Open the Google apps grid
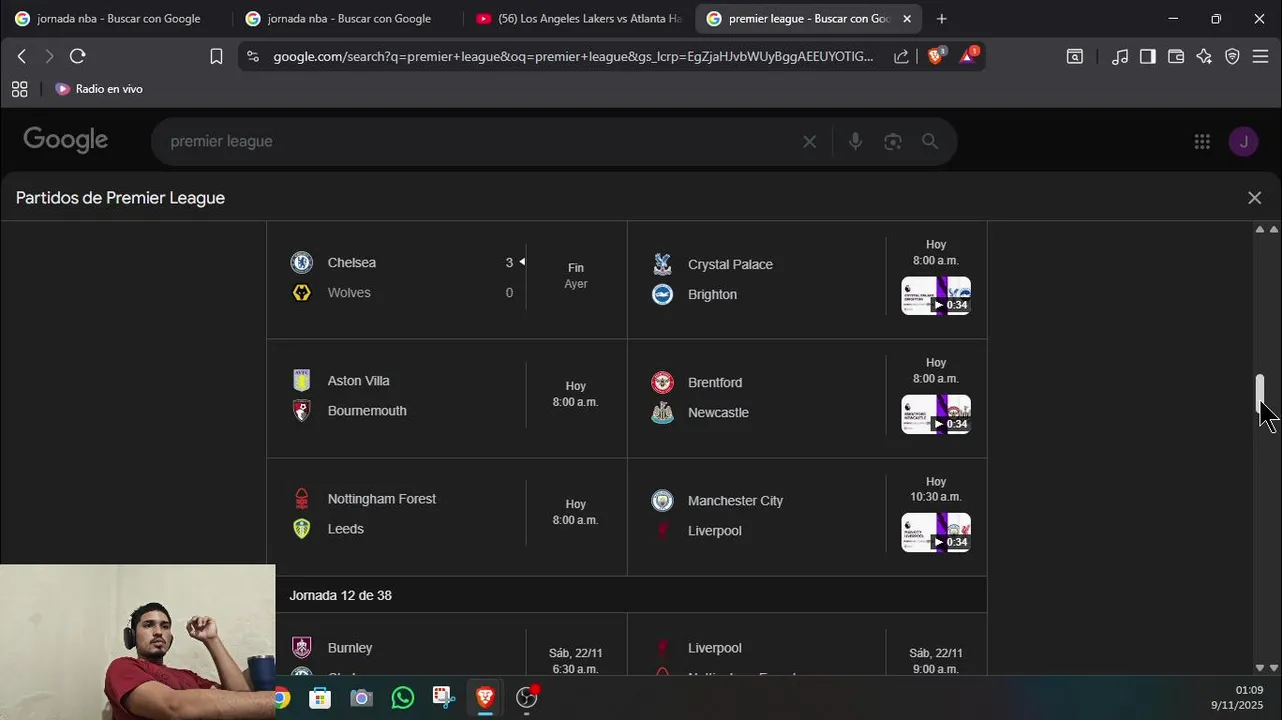The height and width of the screenshot is (720, 1282). point(1202,142)
